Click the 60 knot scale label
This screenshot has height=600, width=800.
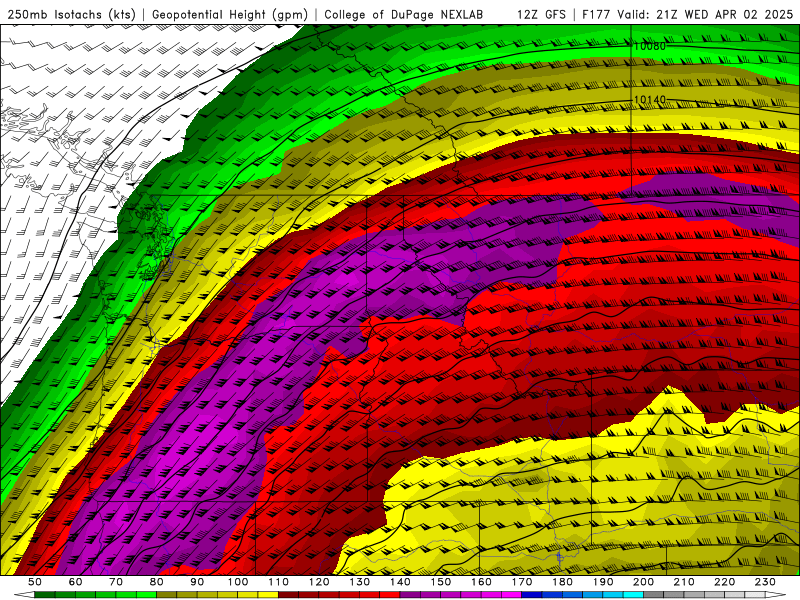tap(76, 582)
